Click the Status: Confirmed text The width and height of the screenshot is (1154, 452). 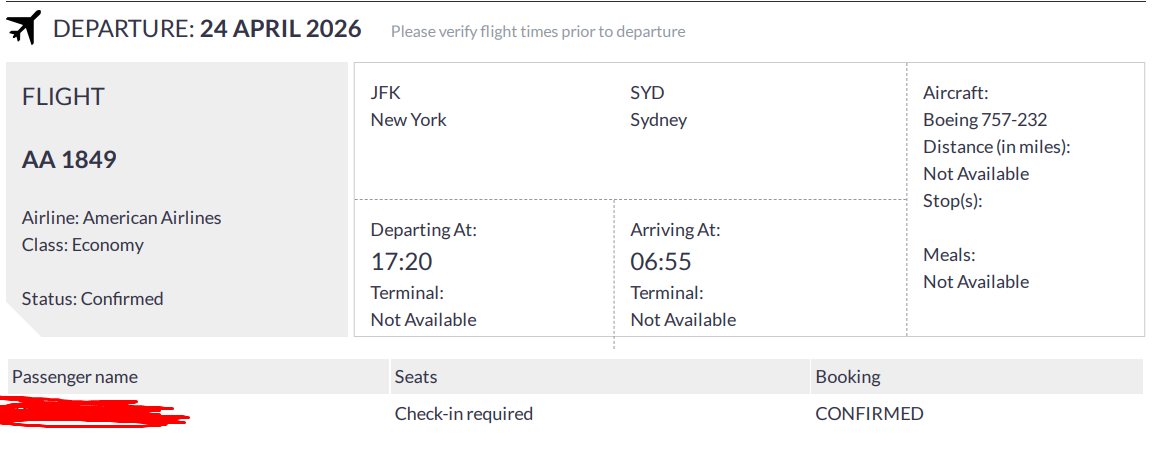click(92, 299)
